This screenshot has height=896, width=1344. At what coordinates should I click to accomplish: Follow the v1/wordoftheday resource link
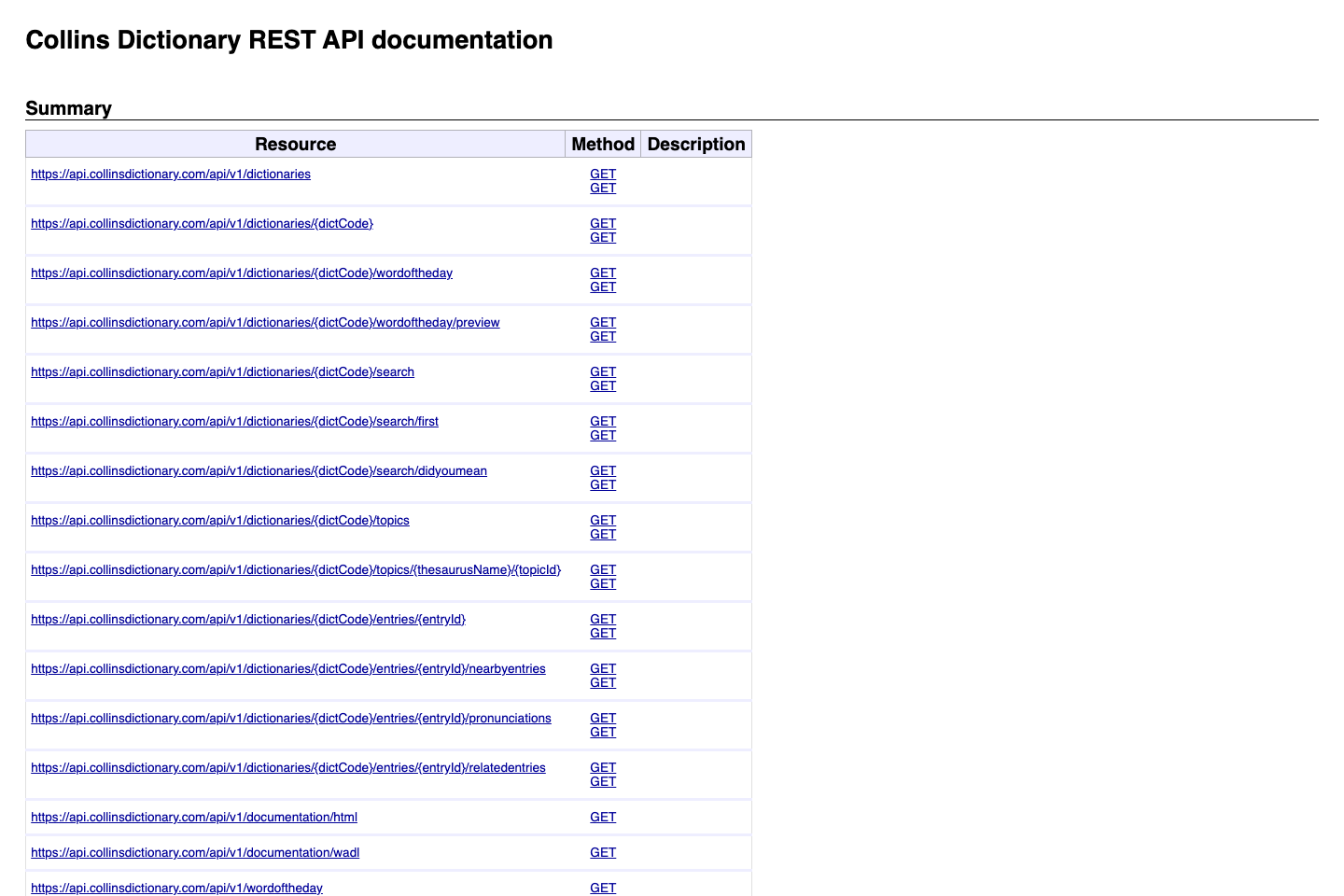coord(176,888)
